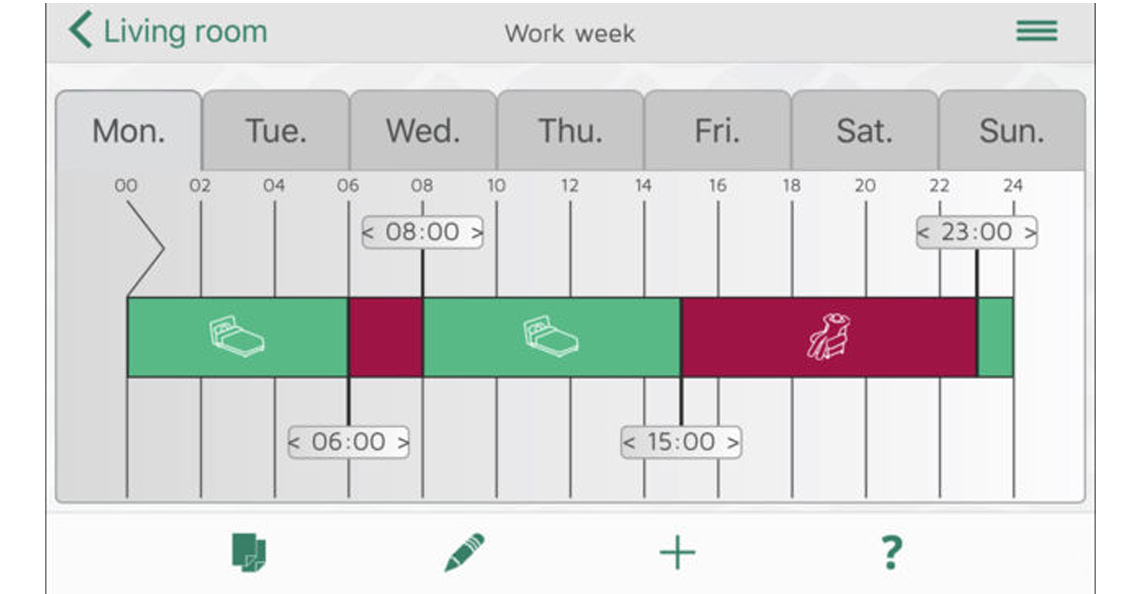The height and width of the screenshot is (594, 1140).
Task: Go back to Living room
Action: click(168, 31)
